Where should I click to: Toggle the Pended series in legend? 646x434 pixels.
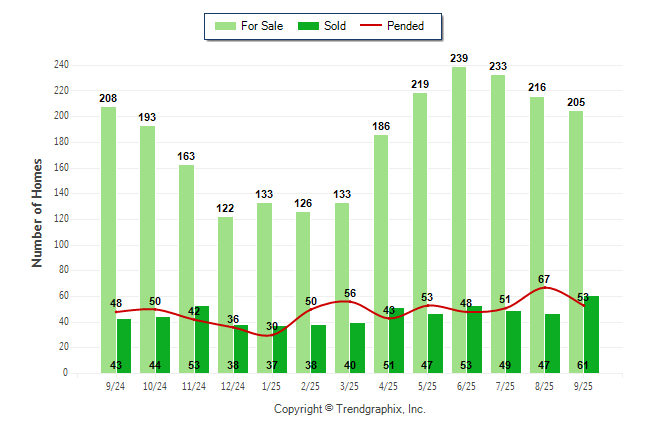click(x=403, y=26)
